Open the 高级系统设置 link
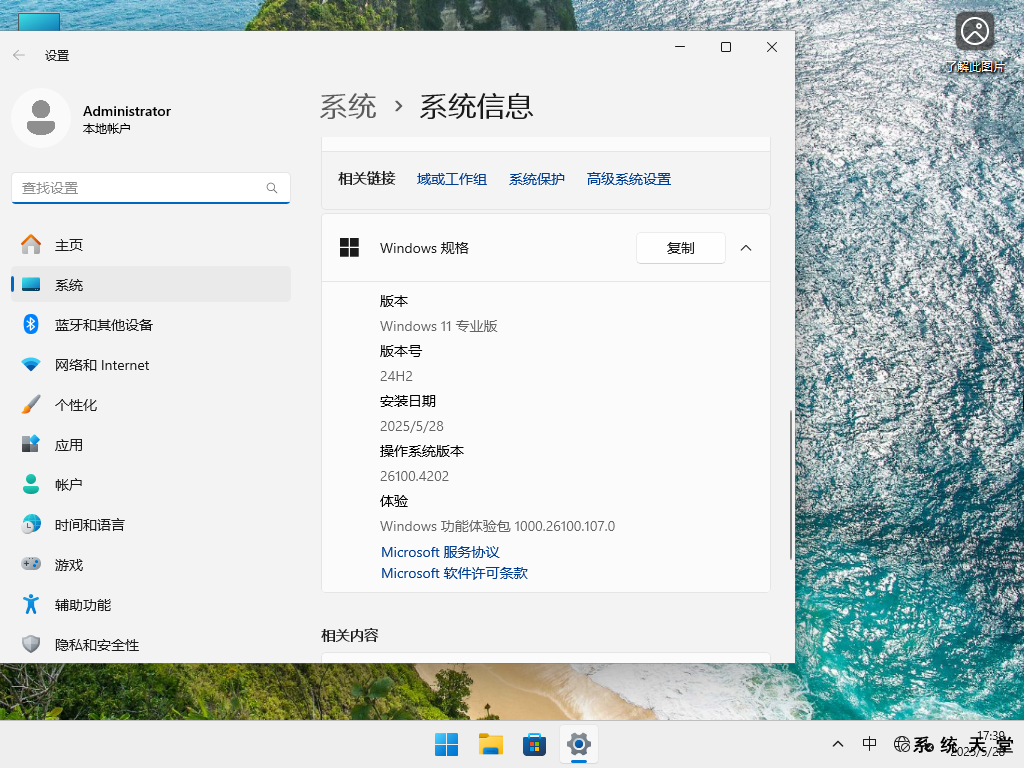 tap(629, 179)
